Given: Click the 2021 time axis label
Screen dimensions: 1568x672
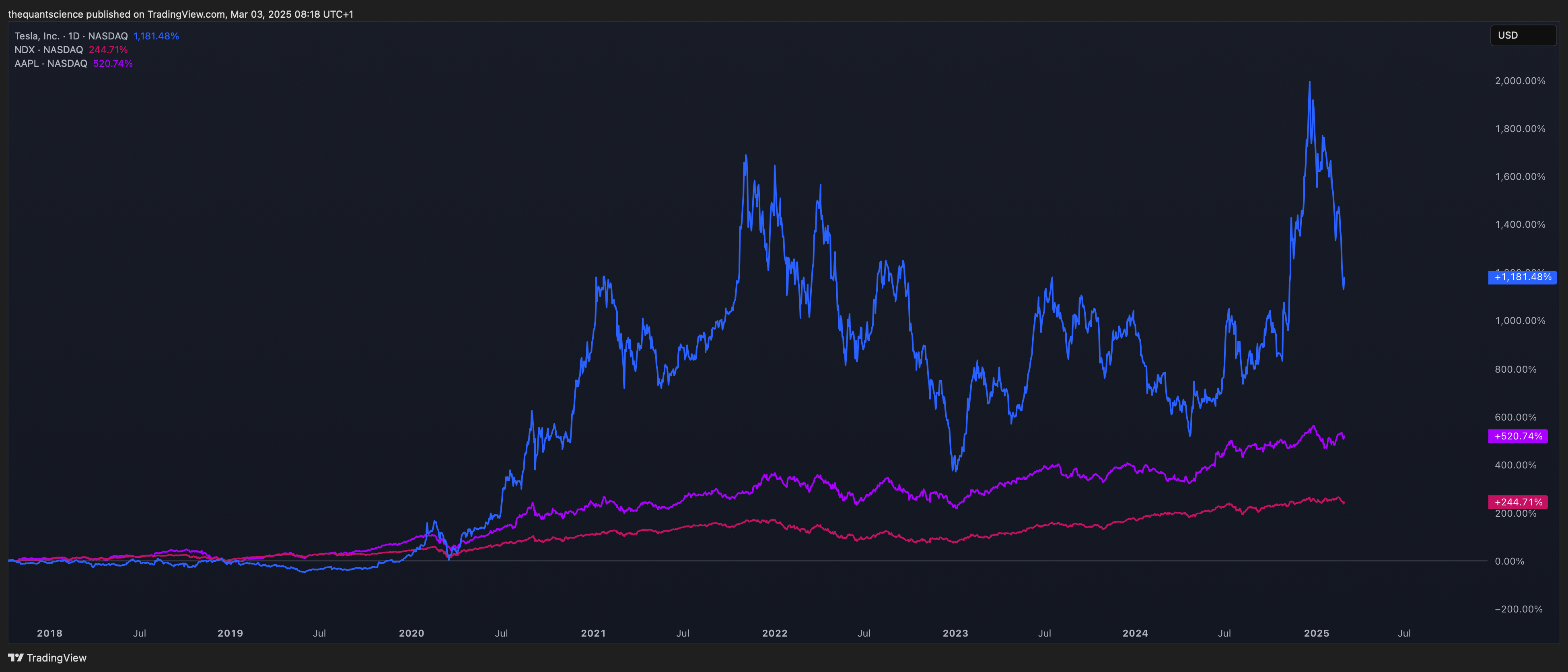Looking at the screenshot, I should [x=593, y=633].
